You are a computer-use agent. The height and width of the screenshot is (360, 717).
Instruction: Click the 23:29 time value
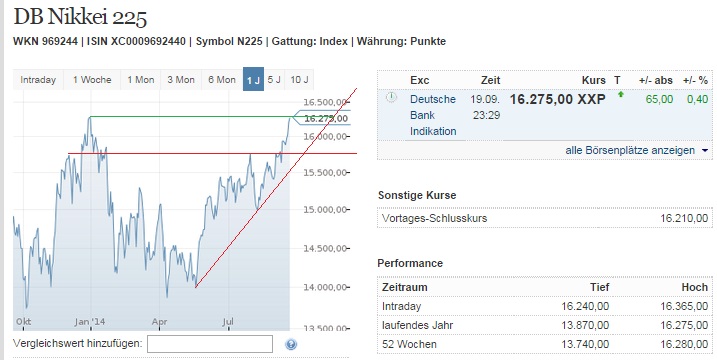pyautogui.click(x=486, y=115)
